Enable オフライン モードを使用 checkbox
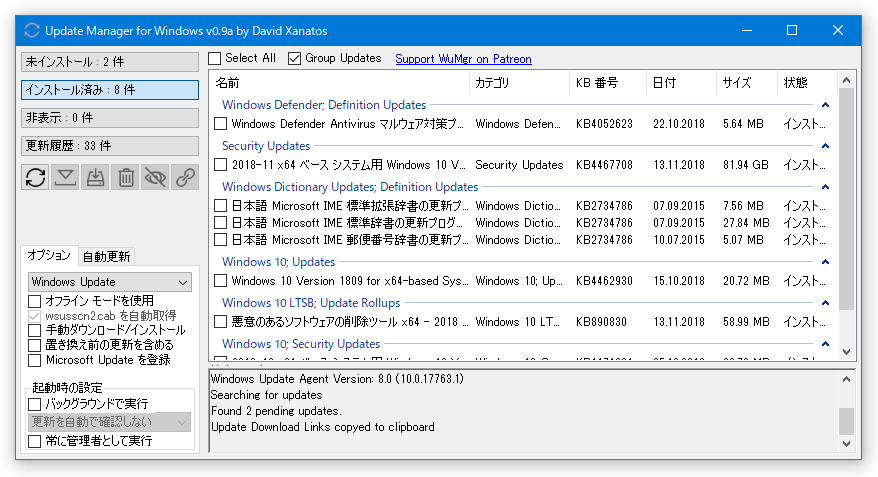This screenshot has height=477, width=878. [x=35, y=301]
